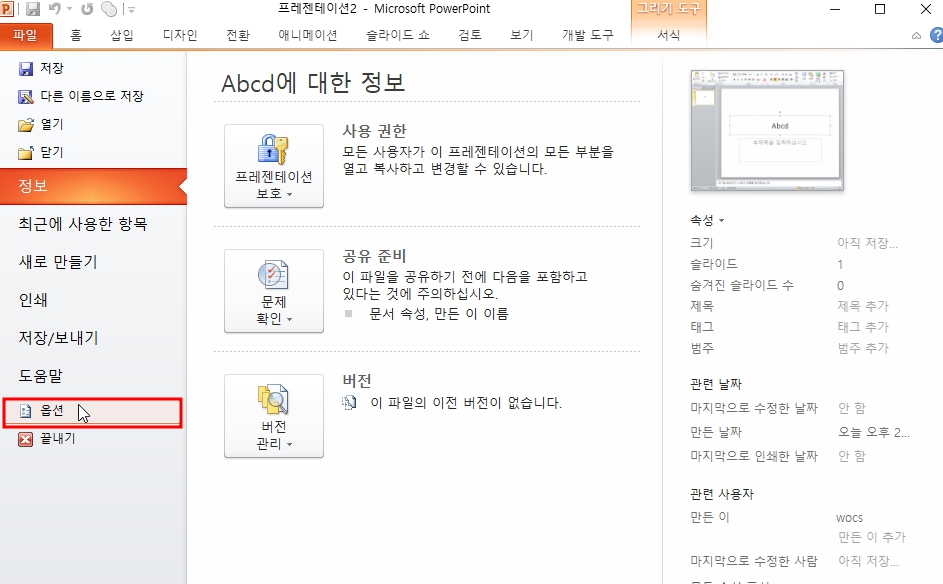The height and width of the screenshot is (584, 943).
Task: Click the 문제 확인 button
Action: [x=274, y=291]
